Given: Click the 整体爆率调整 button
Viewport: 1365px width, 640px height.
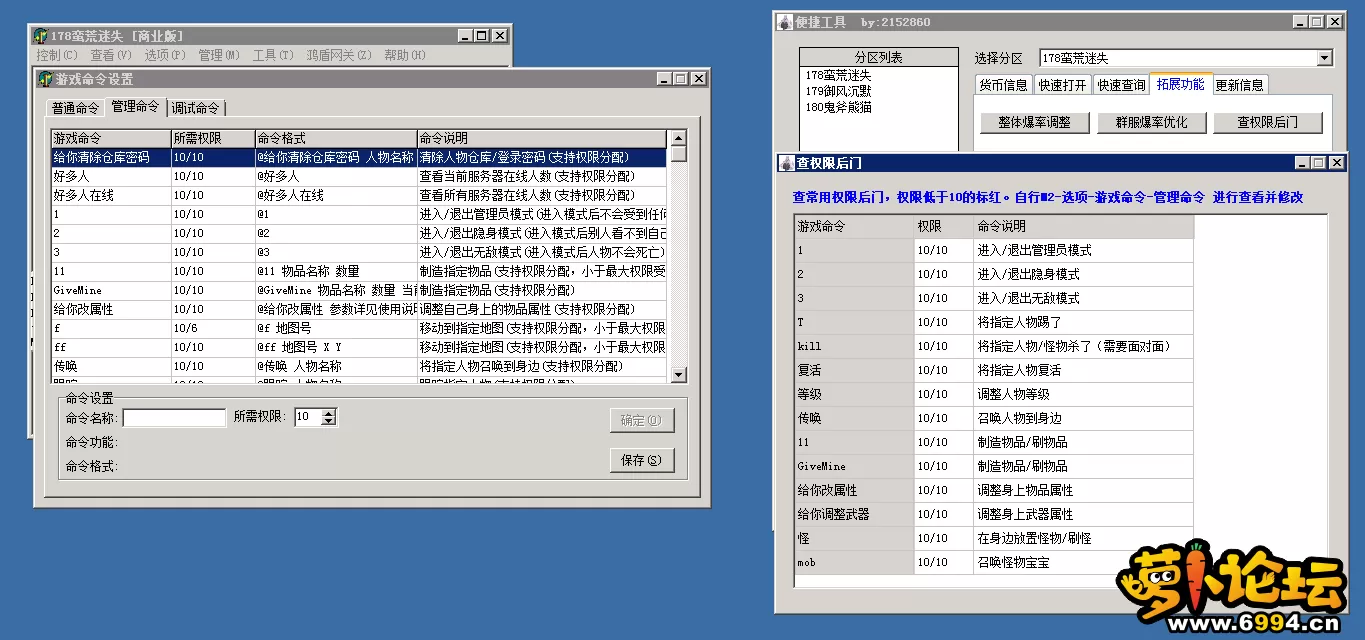Looking at the screenshot, I should (x=1034, y=122).
